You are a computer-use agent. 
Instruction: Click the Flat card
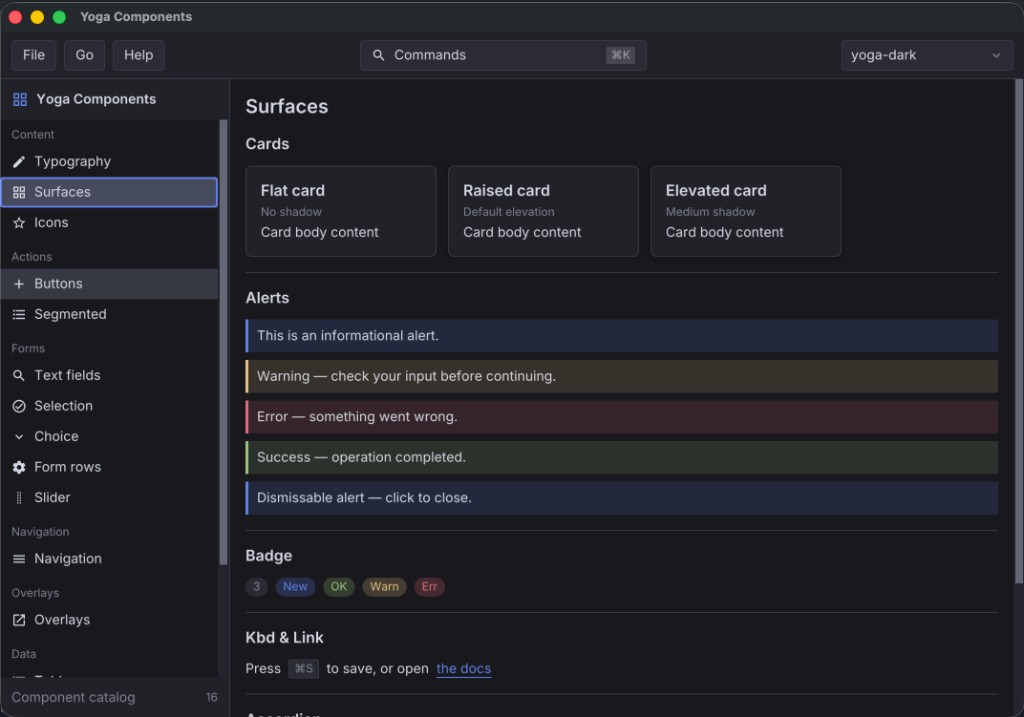(341, 211)
